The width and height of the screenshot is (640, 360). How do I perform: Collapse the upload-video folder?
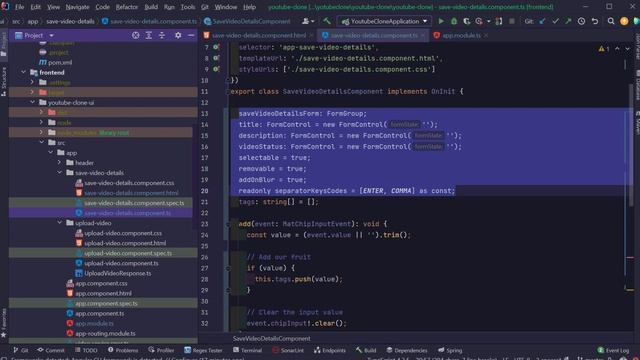pyautogui.click(x=60, y=223)
